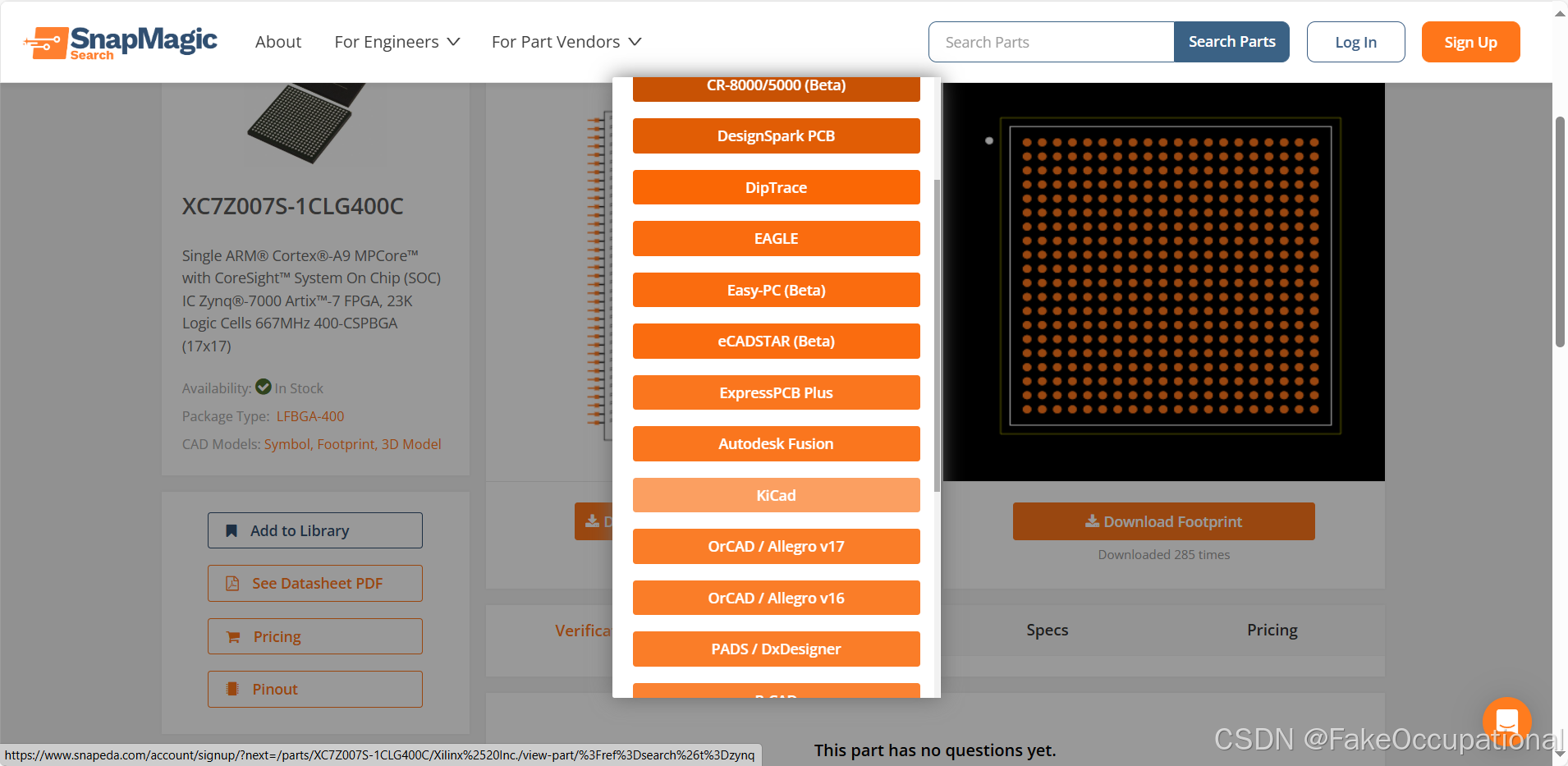Expand the For Part Vendors dropdown
This screenshot has height=766, width=1568.
(x=566, y=42)
